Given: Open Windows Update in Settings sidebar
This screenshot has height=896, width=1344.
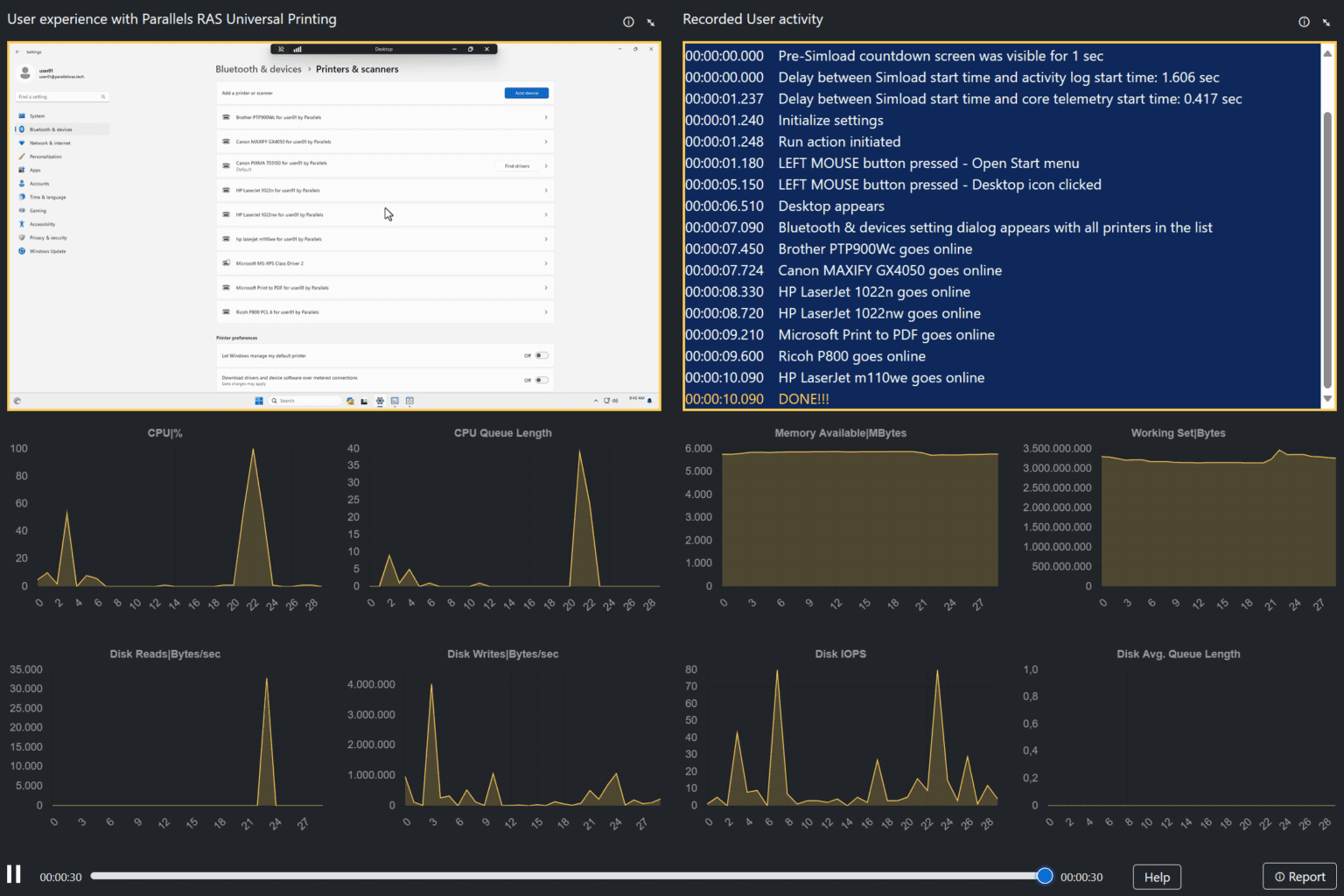Looking at the screenshot, I should click(62, 251).
